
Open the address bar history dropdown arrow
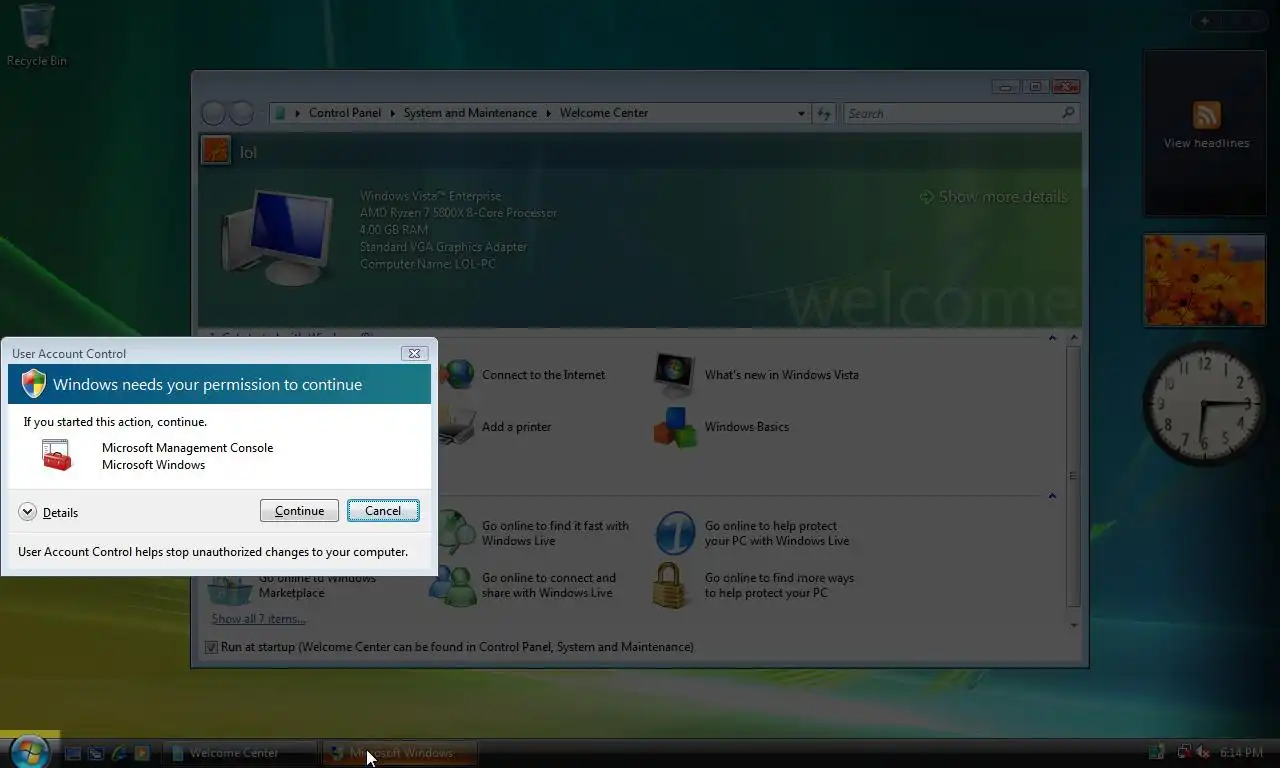tap(801, 113)
